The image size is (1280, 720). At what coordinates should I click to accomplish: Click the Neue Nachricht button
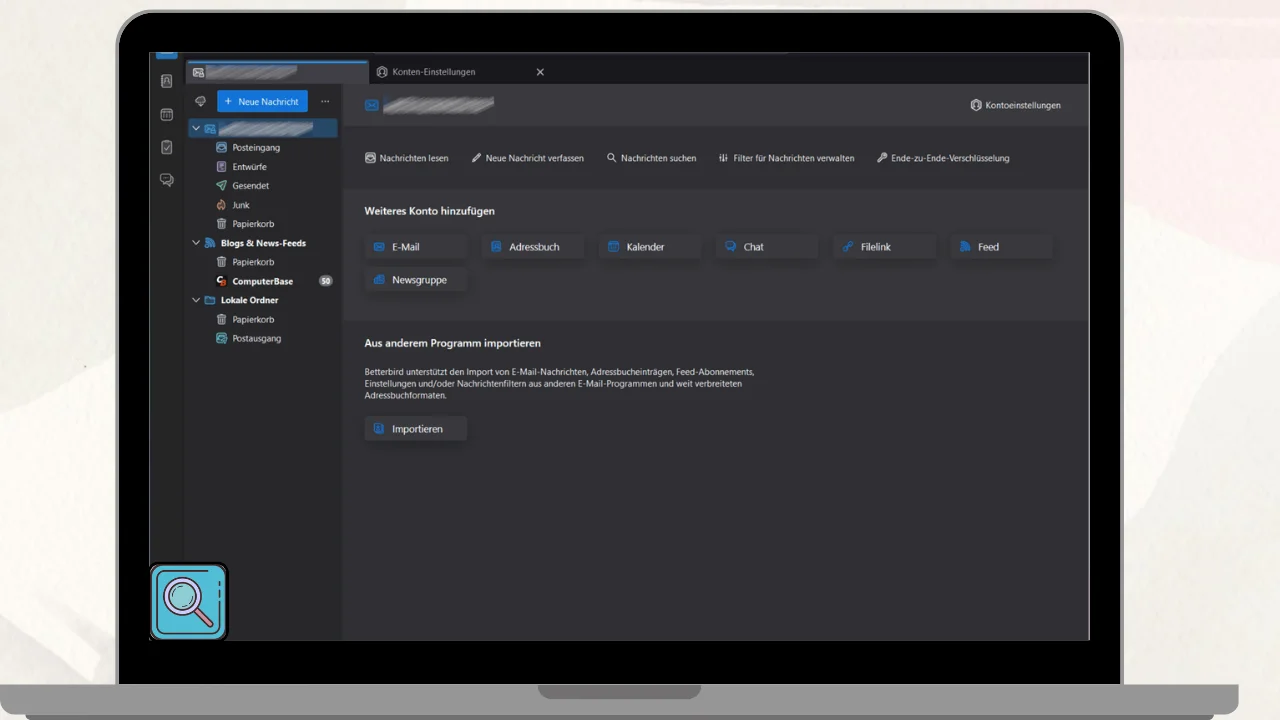pyautogui.click(x=262, y=101)
